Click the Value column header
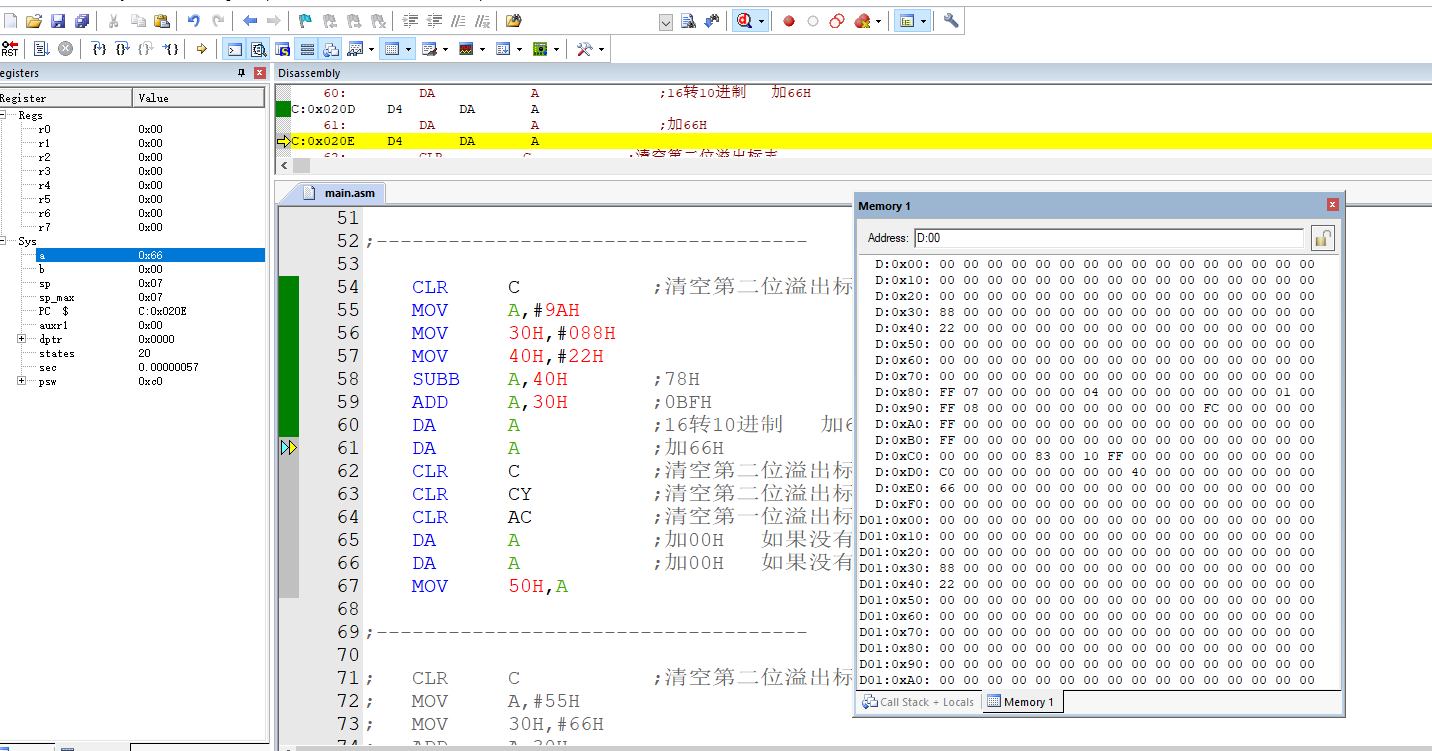Viewport: 1432px width, 751px height. [199, 98]
